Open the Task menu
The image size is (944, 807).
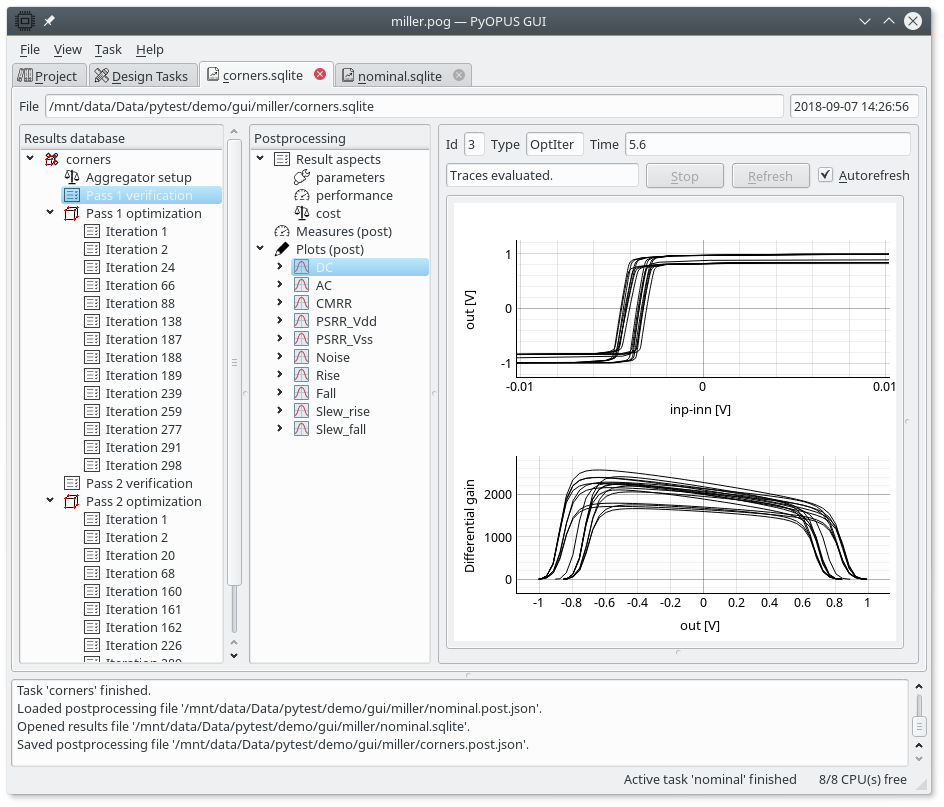pos(108,49)
